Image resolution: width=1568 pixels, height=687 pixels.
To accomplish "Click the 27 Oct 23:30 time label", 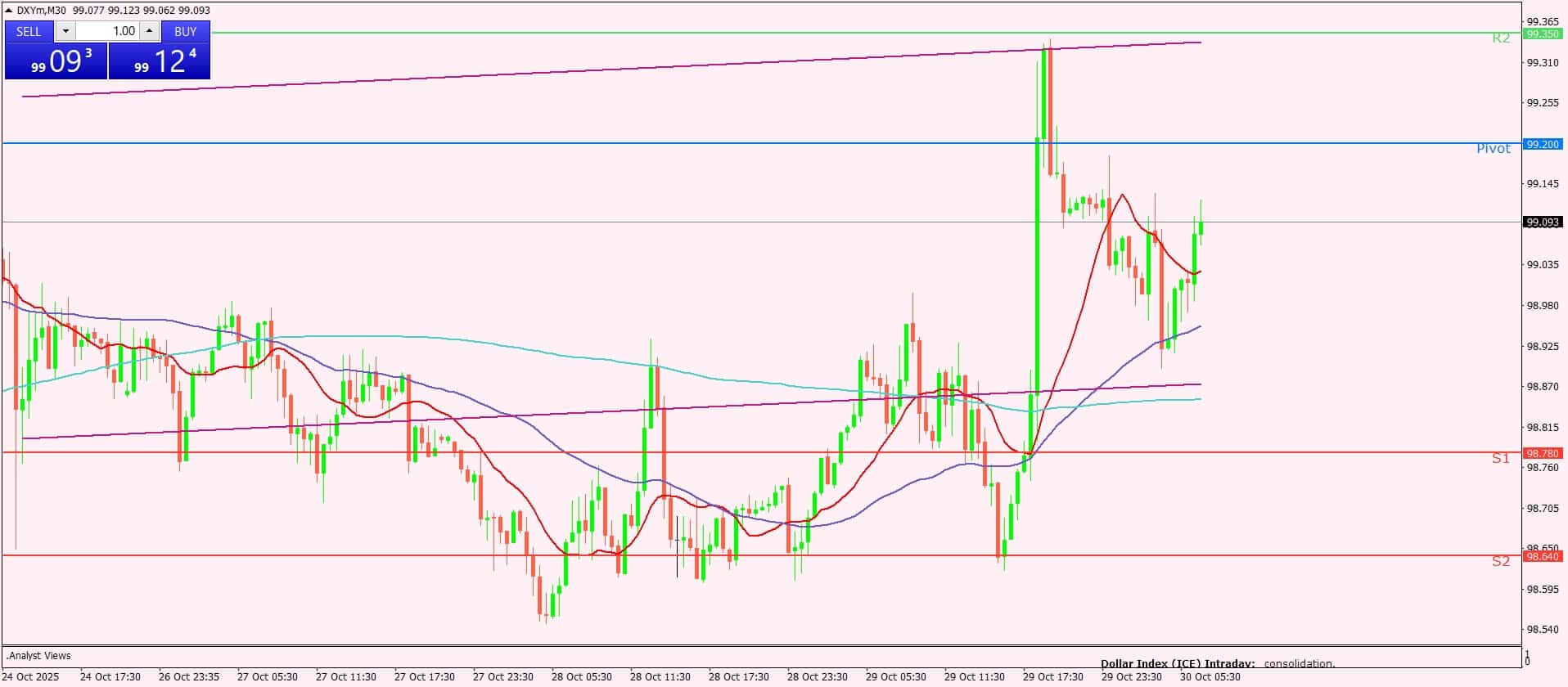I will pyautogui.click(x=503, y=676).
